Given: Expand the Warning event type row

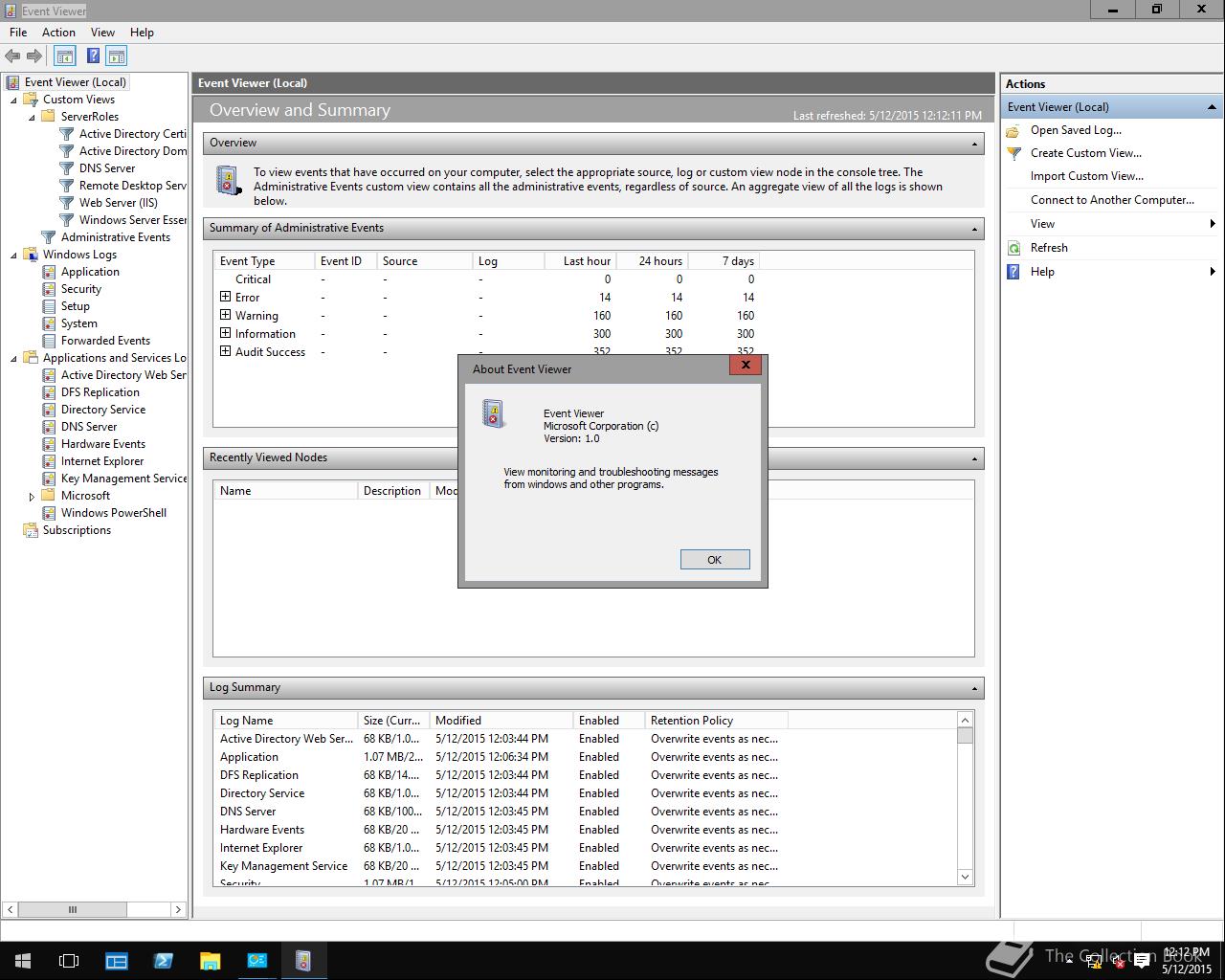Looking at the screenshot, I should tap(226, 315).
